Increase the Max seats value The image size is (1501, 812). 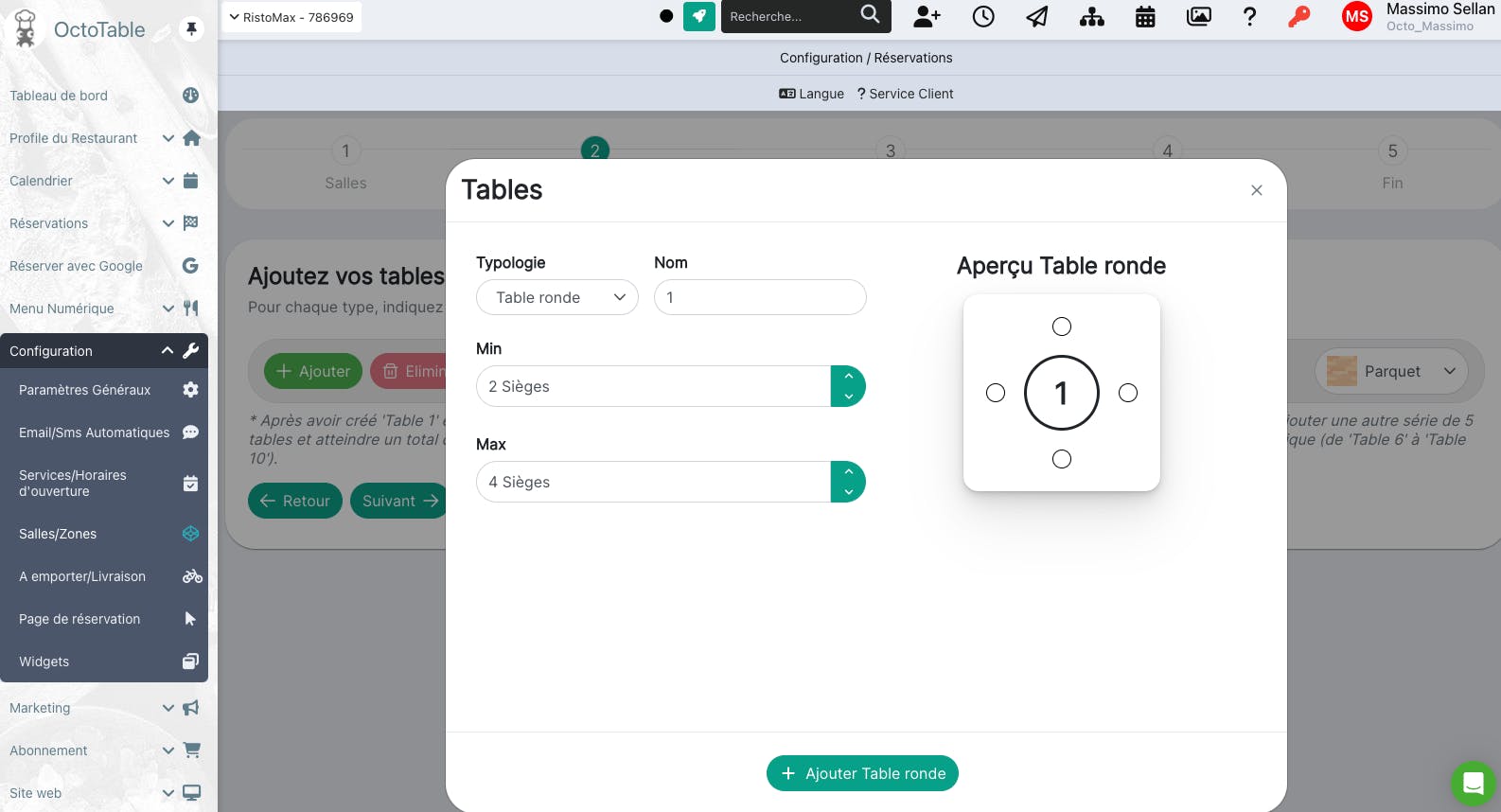[x=849, y=472]
